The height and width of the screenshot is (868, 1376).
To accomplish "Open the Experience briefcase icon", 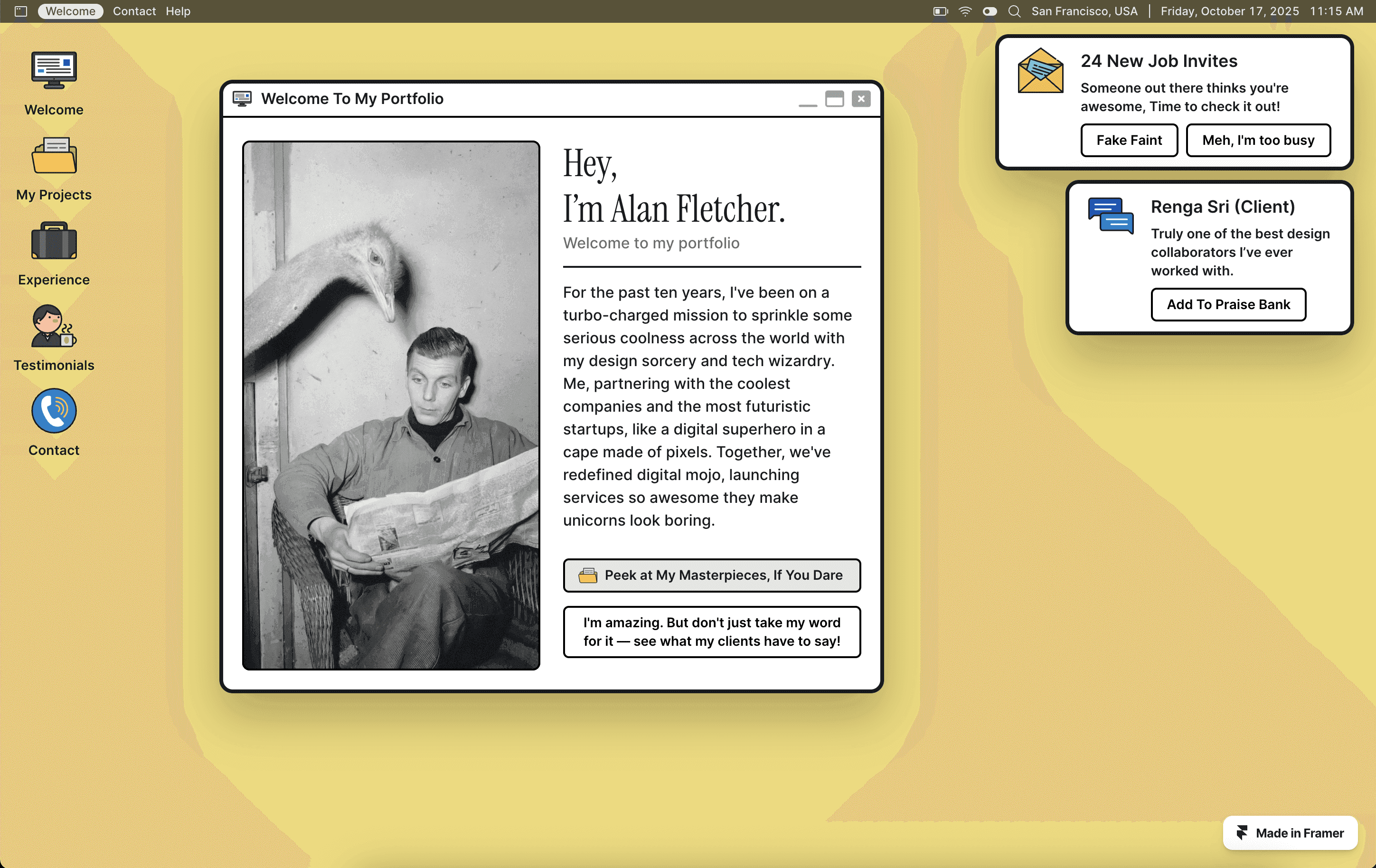I will click(x=54, y=241).
